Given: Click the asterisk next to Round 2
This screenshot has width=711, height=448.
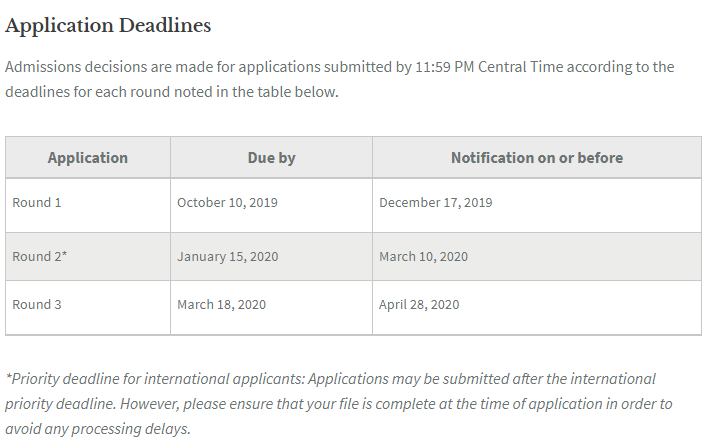Looking at the screenshot, I should pyautogui.click(x=64, y=254).
